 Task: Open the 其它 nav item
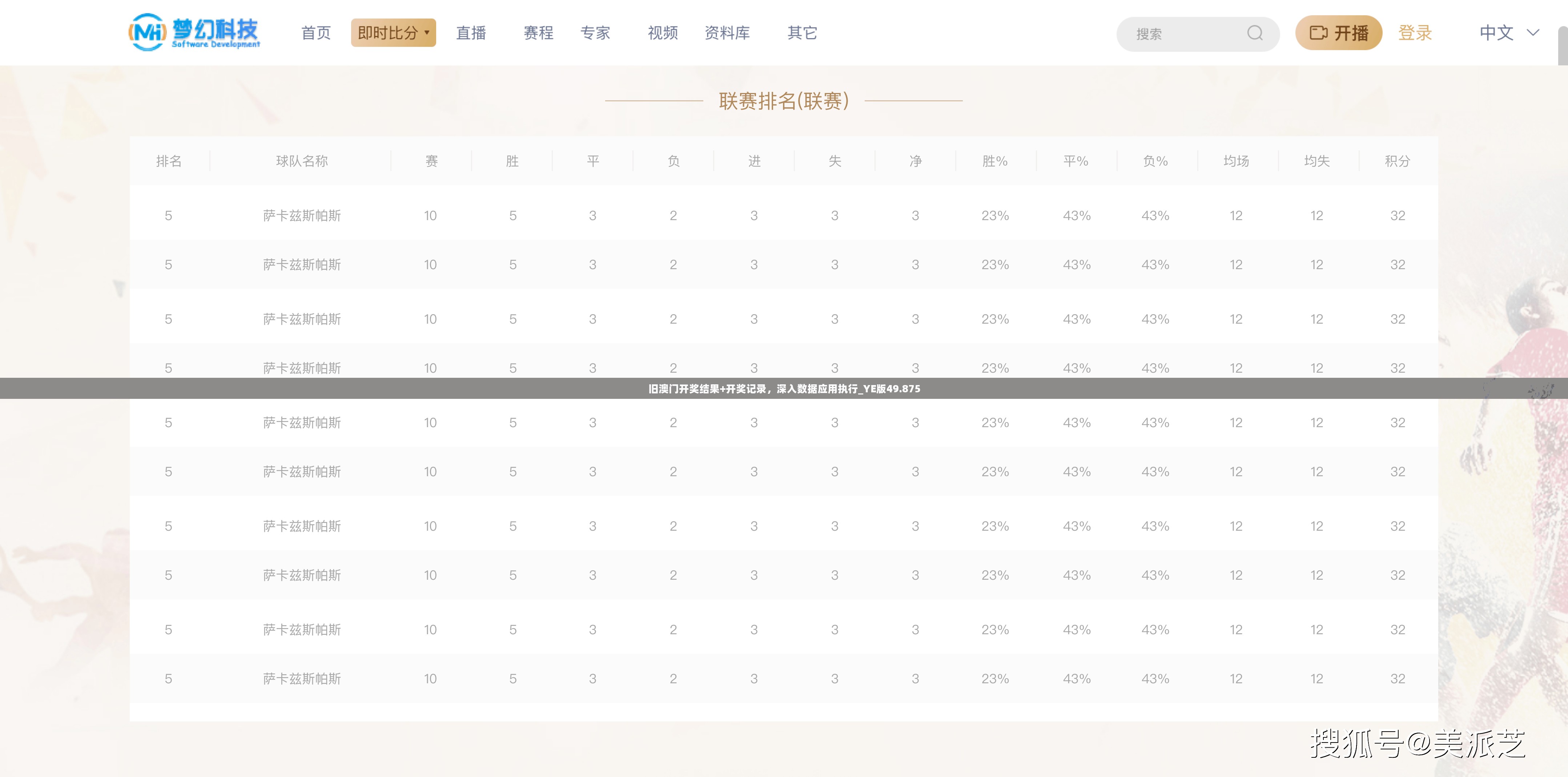(802, 33)
